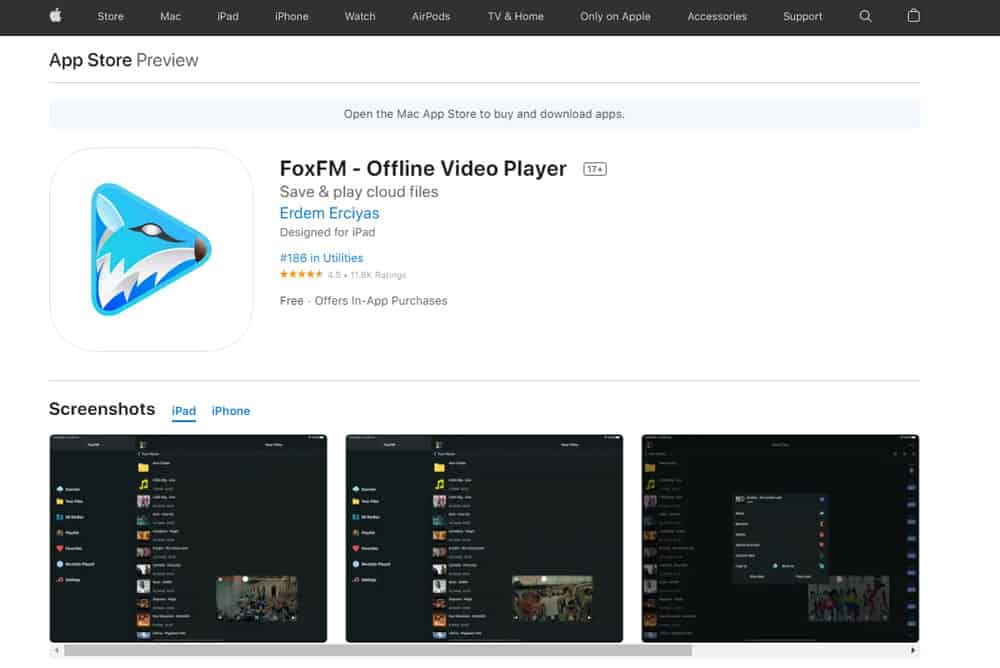
Task: Open the #186 in Utilities link
Action: coord(321,258)
